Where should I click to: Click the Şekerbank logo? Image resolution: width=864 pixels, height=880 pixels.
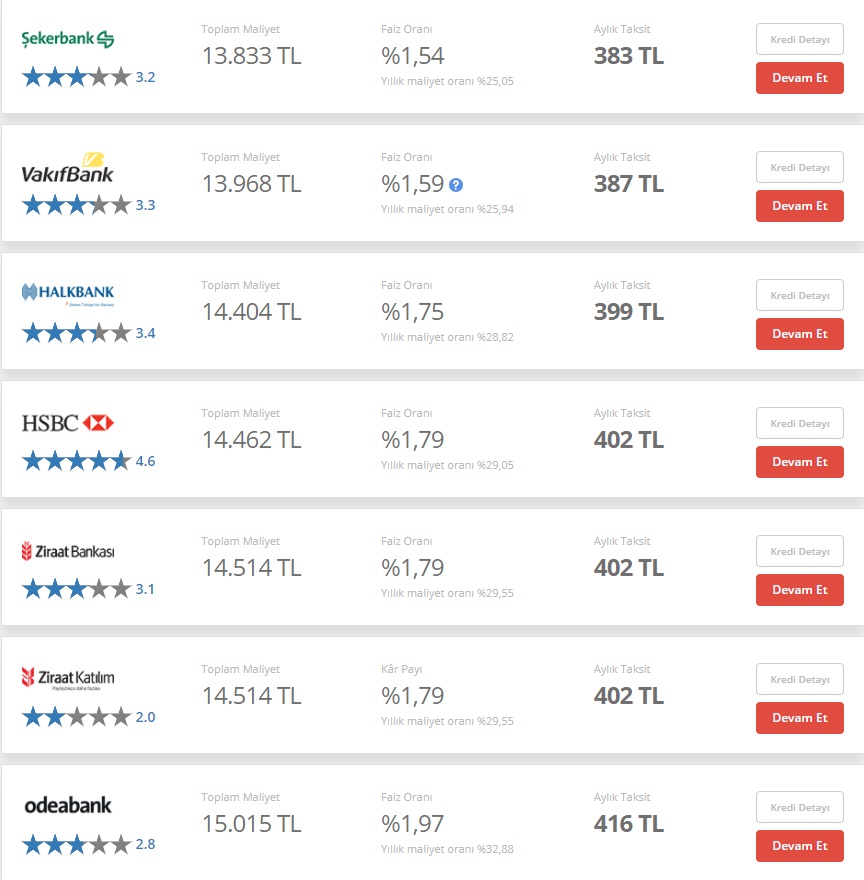(68, 39)
